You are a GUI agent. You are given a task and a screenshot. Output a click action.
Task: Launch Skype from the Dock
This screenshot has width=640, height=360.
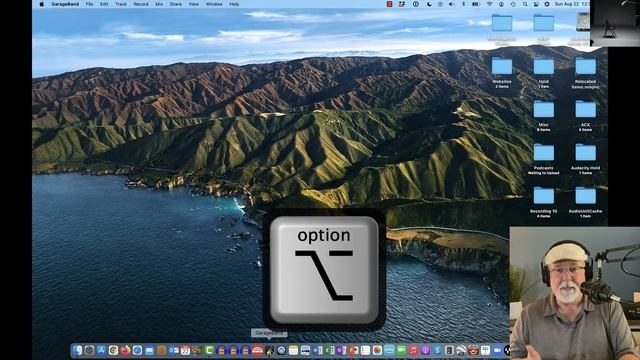tap(437, 350)
